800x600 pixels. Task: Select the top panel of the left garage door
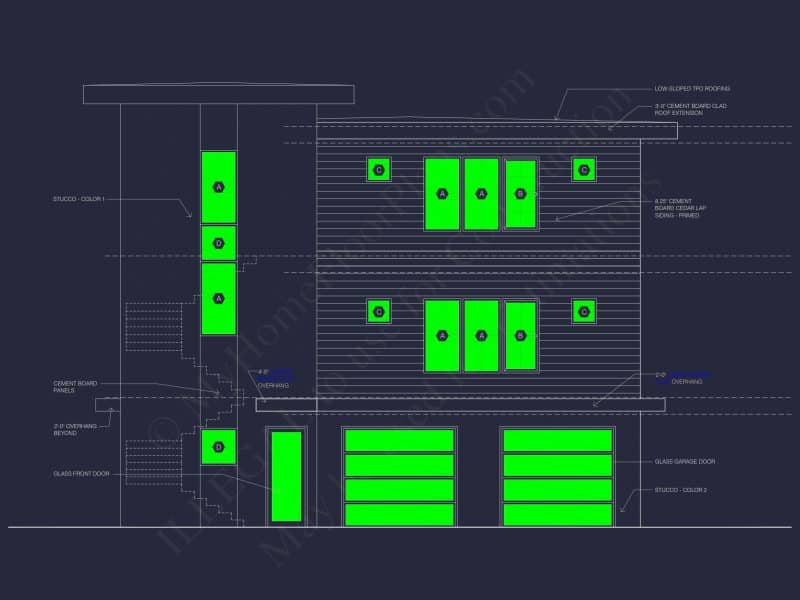[399, 441]
